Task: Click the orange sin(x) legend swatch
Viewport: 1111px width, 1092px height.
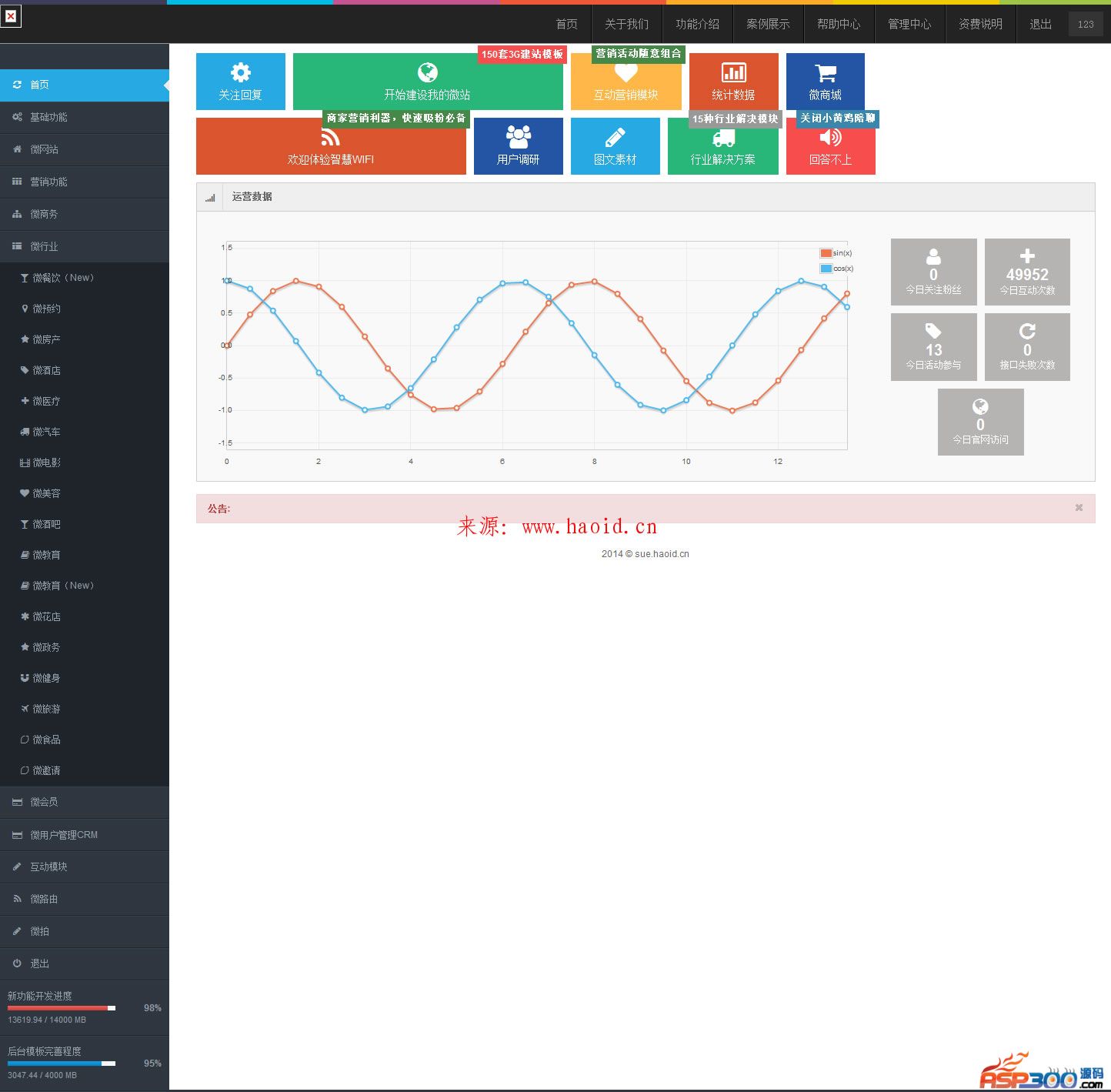Action: 826,253
